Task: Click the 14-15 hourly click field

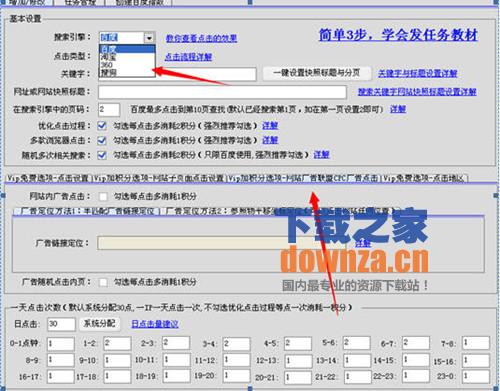Action: (x=416, y=360)
